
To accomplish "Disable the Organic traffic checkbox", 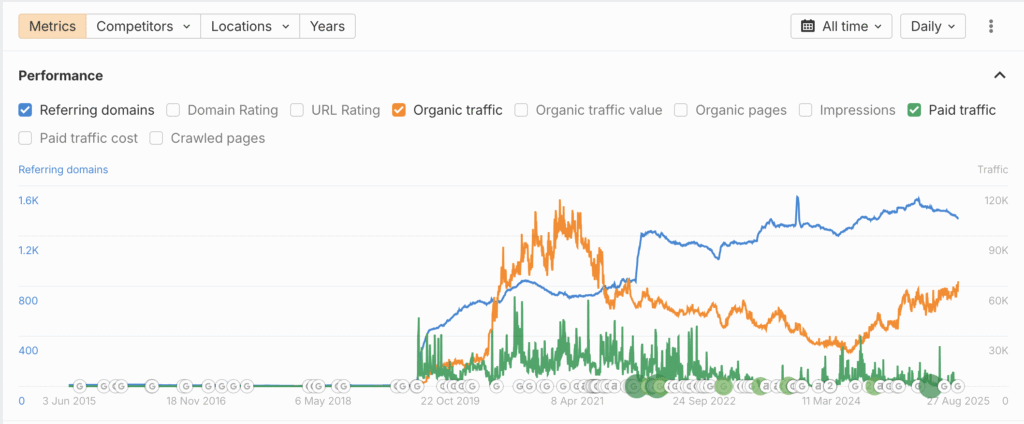I will pyautogui.click(x=399, y=110).
